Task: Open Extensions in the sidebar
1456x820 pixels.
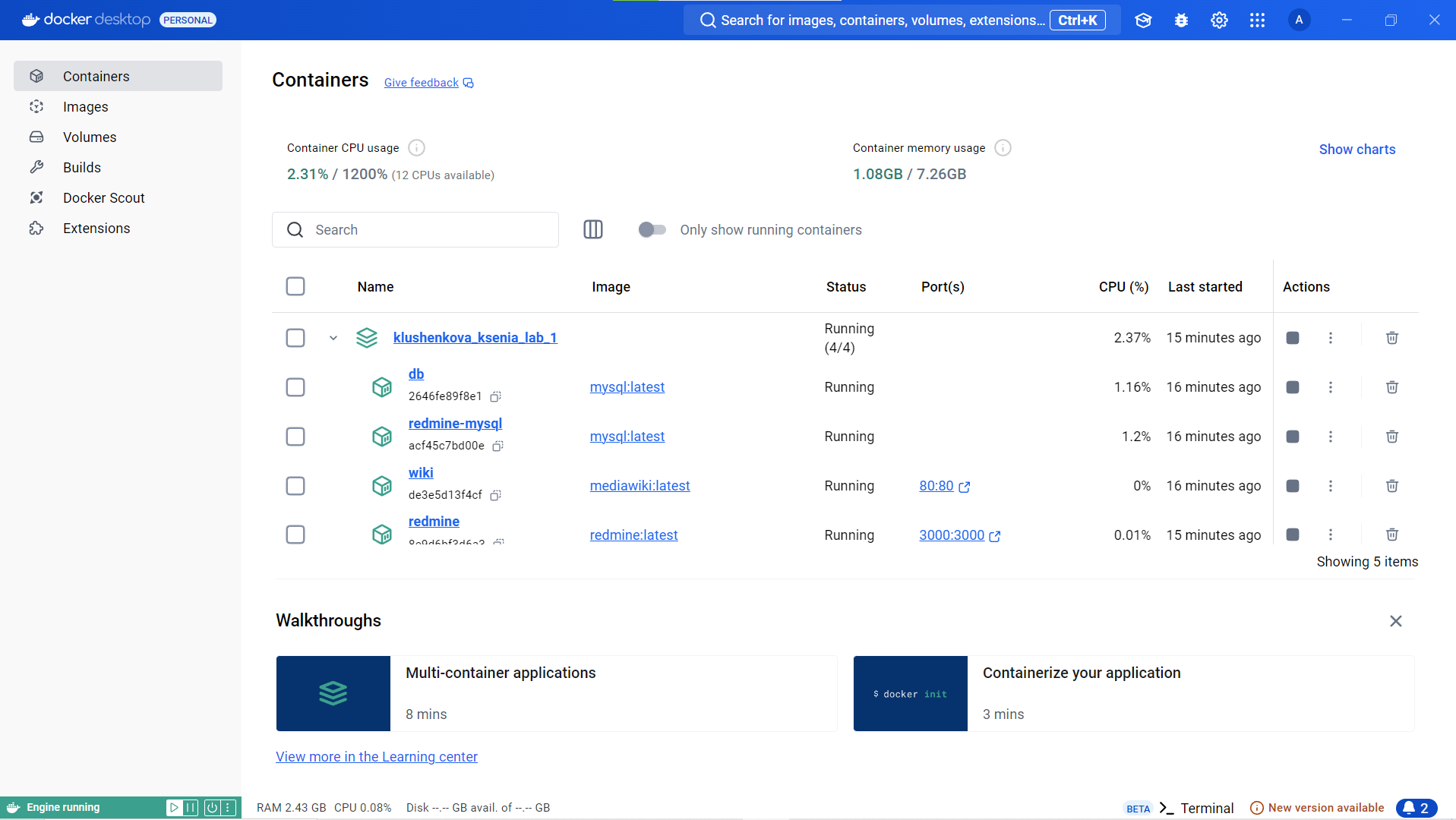Action: [x=118, y=228]
